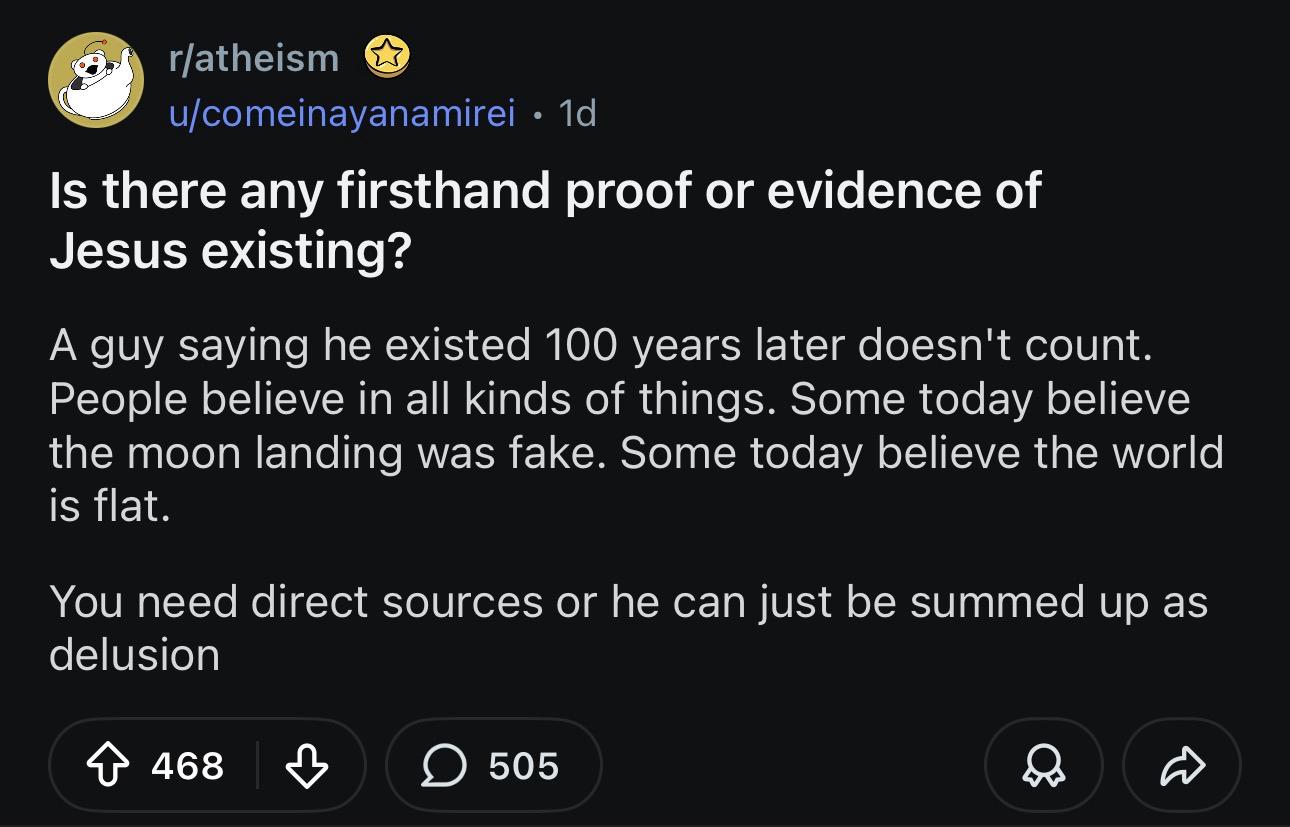1290x827 pixels.
Task: Go to the r/atheism subreddit
Action: click(x=253, y=58)
